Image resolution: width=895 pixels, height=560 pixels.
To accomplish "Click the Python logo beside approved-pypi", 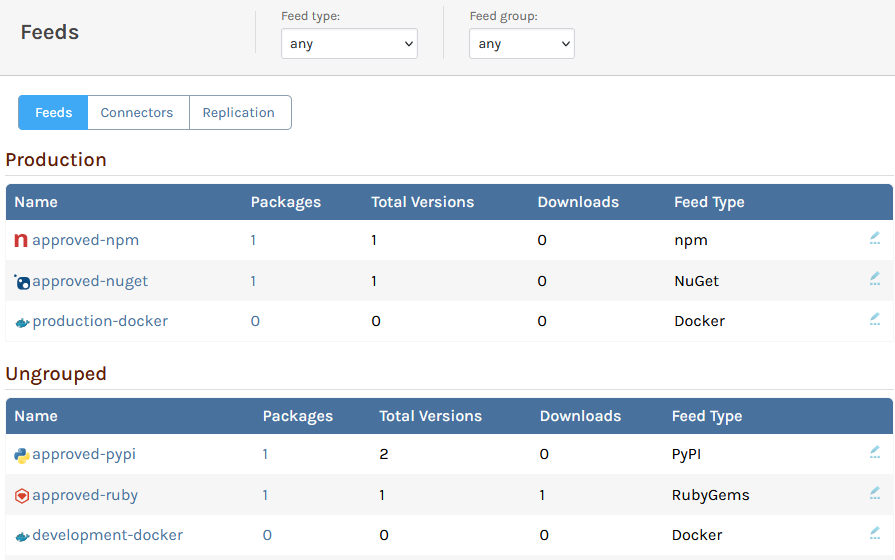I will pos(21,455).
